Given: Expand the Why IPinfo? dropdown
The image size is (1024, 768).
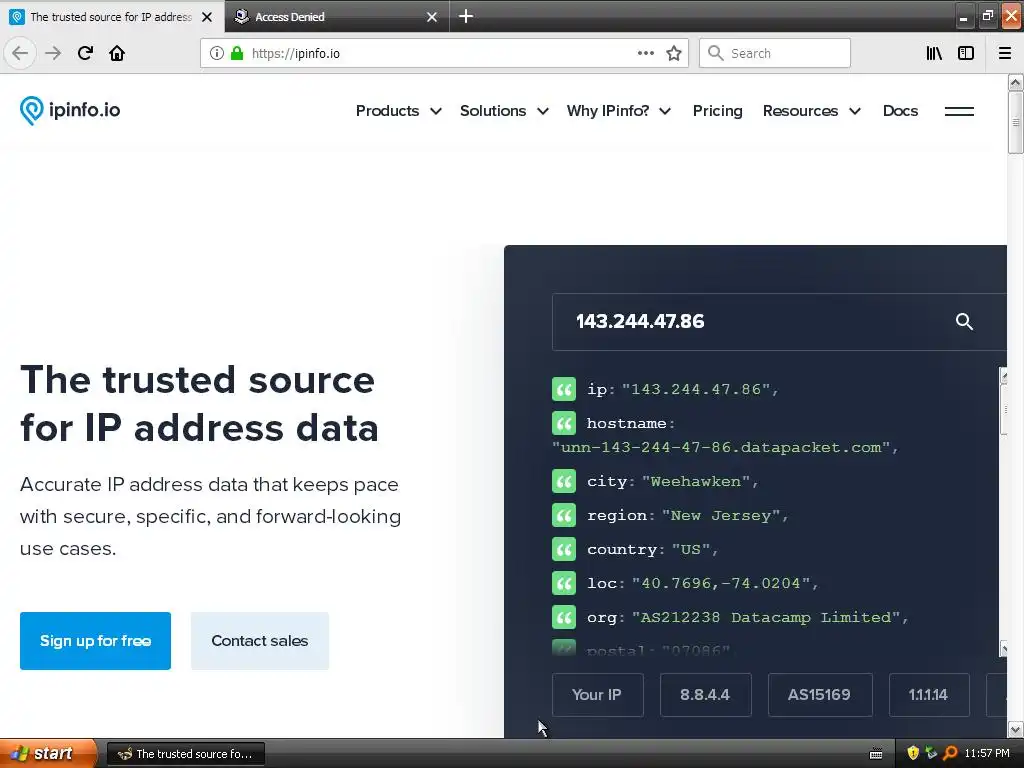Looking at the screenshot, I should coord(618,111).
